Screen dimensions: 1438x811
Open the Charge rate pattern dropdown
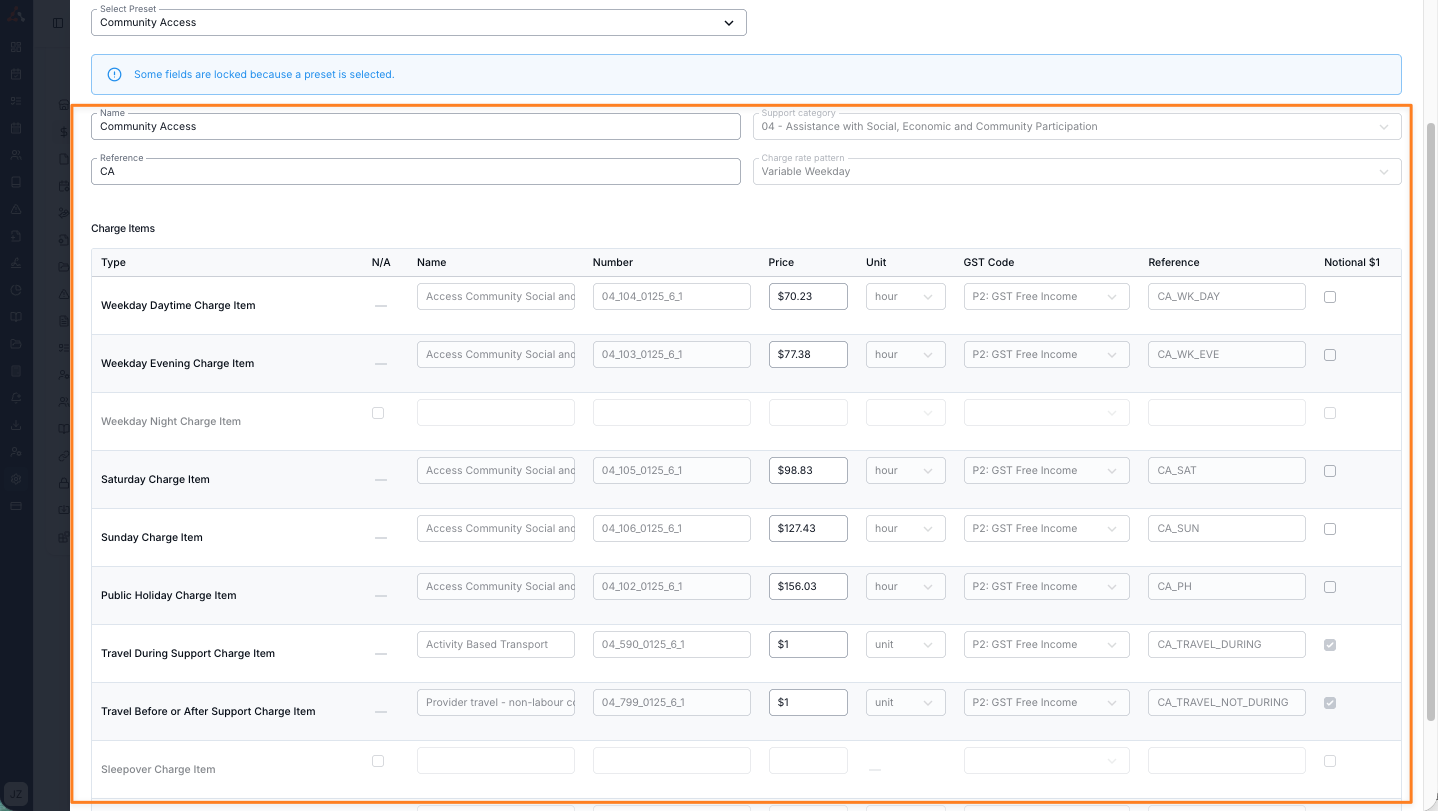click(1076, 172)
